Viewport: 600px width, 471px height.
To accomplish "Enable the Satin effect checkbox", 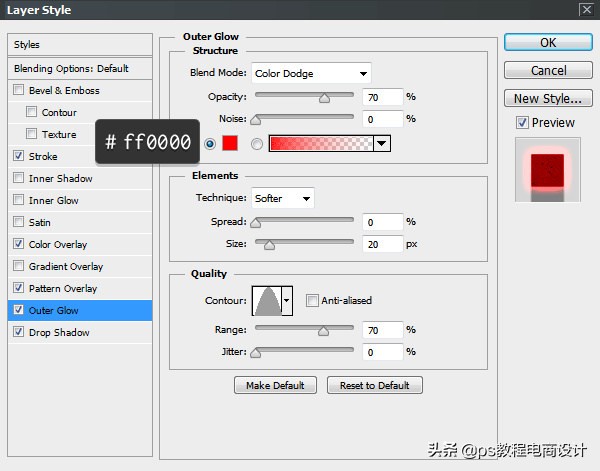I will coord(18,222).
